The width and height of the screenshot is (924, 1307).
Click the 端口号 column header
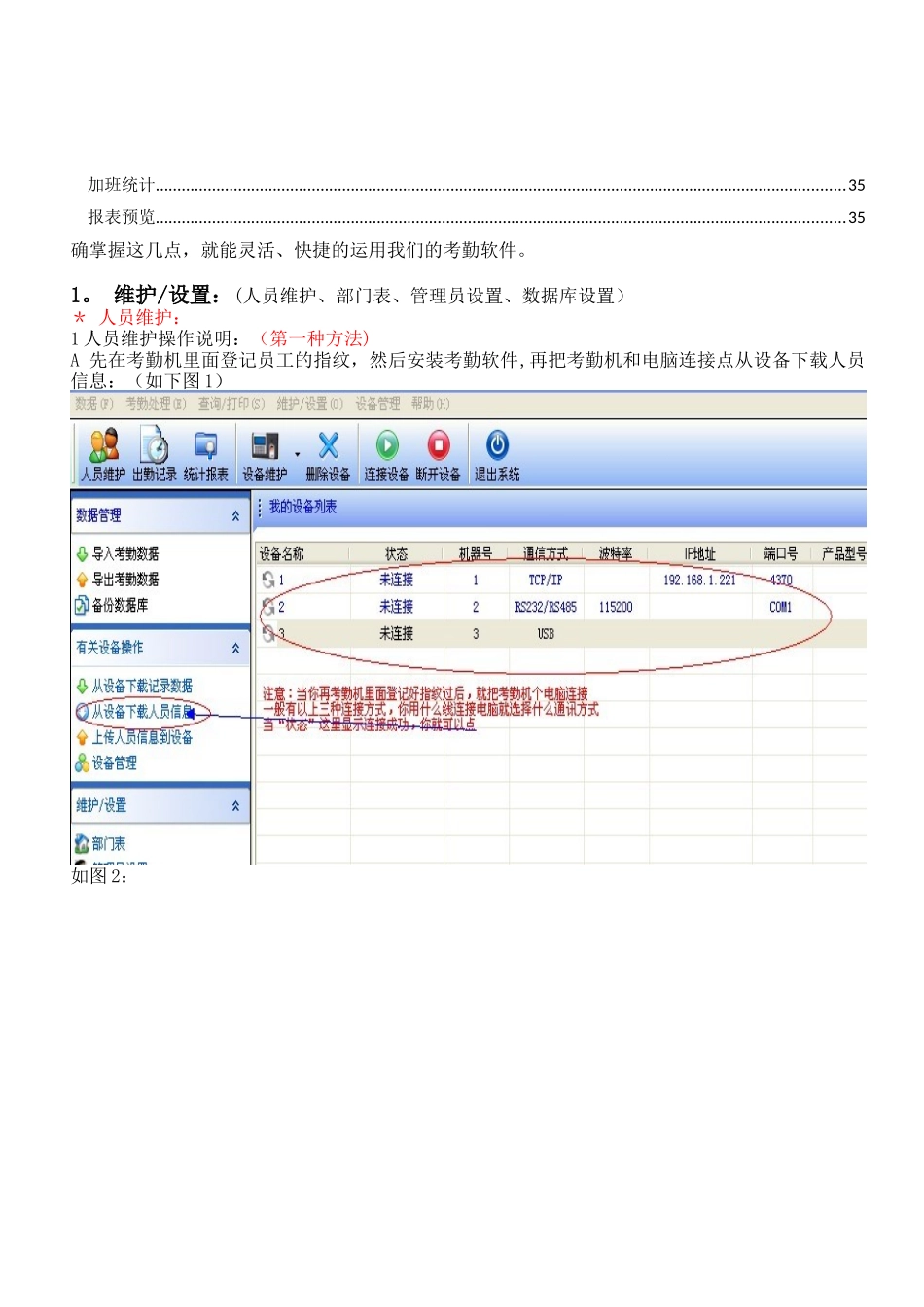tap(781, 554)
